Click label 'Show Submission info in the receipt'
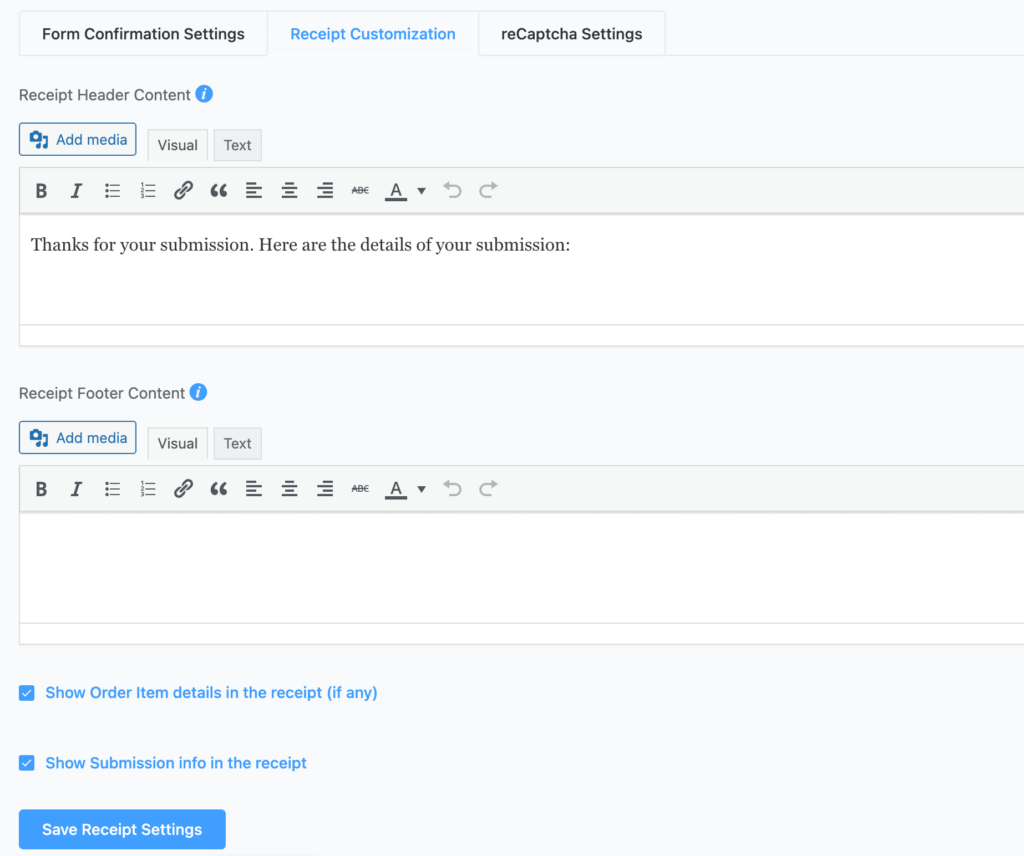Screen dimensions: 1024x856 176,763
